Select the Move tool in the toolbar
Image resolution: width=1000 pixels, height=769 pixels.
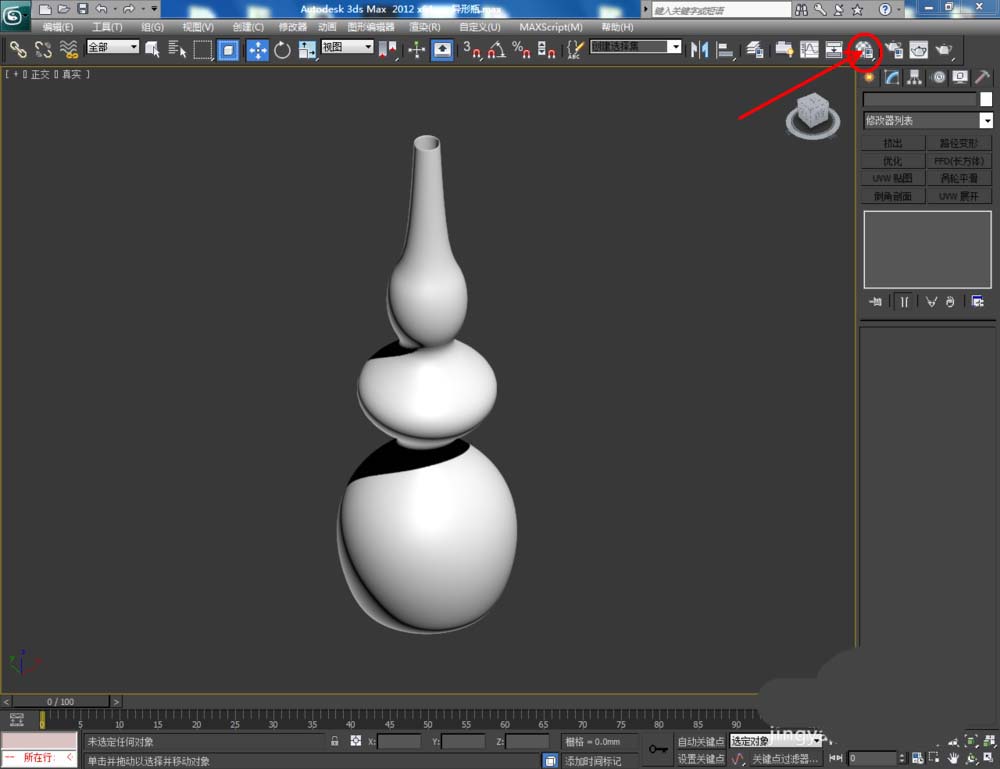click(x=257, y=50)
